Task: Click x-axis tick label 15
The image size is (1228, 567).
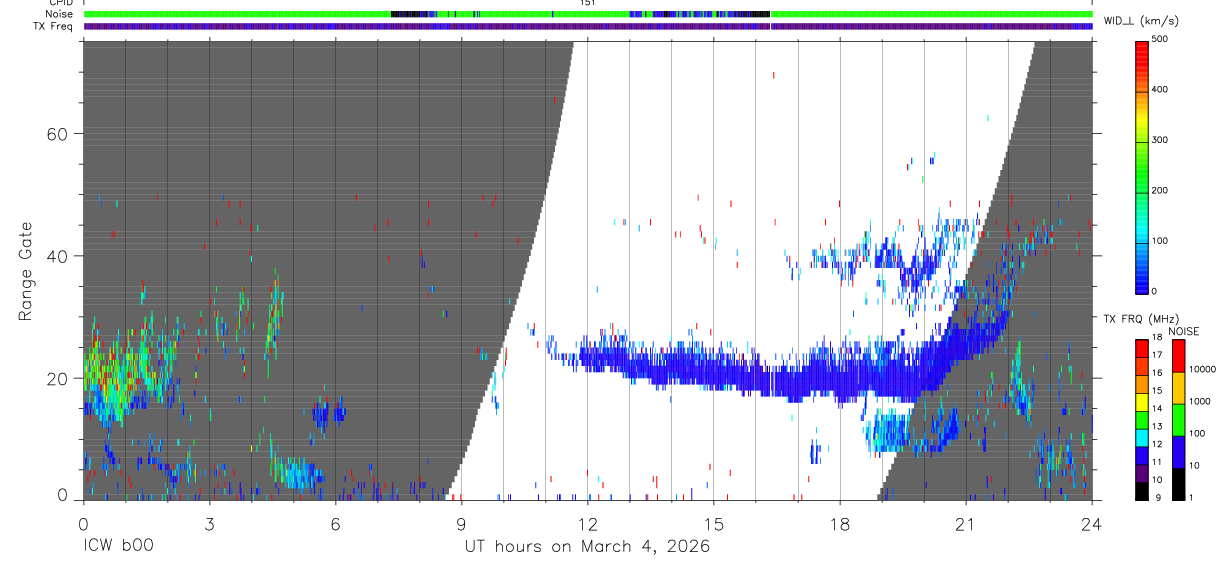Action: pyautogui.click(x=713, y=523)
